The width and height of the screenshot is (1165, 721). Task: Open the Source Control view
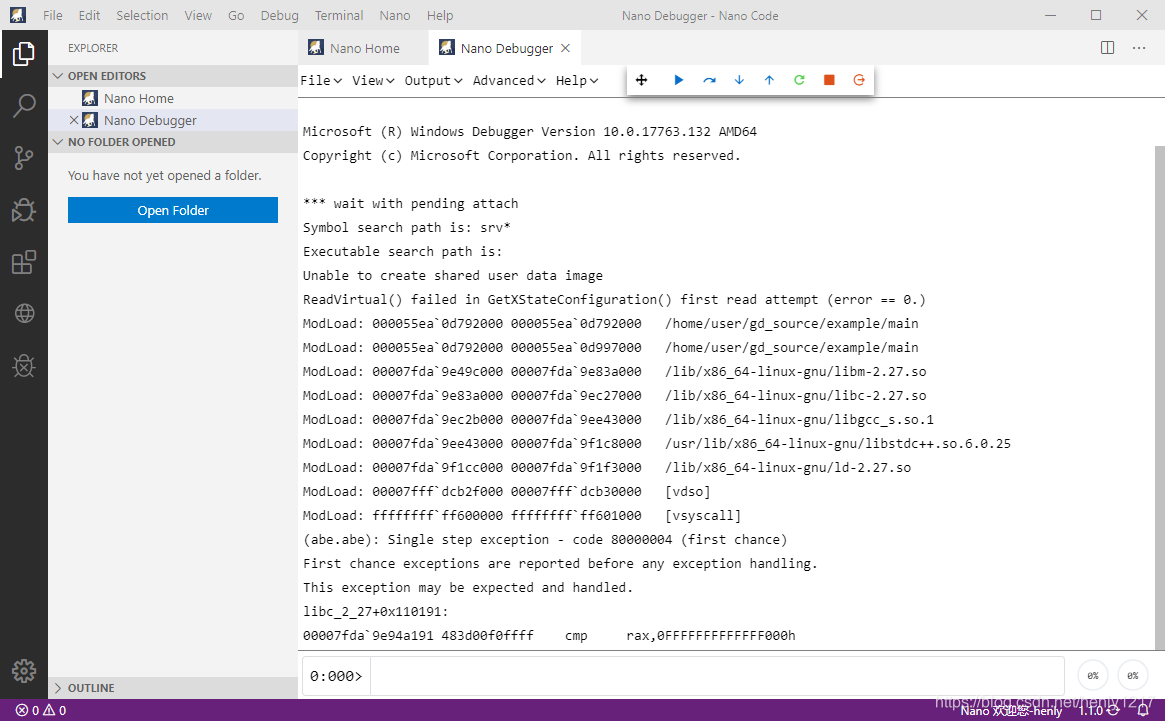24,158
